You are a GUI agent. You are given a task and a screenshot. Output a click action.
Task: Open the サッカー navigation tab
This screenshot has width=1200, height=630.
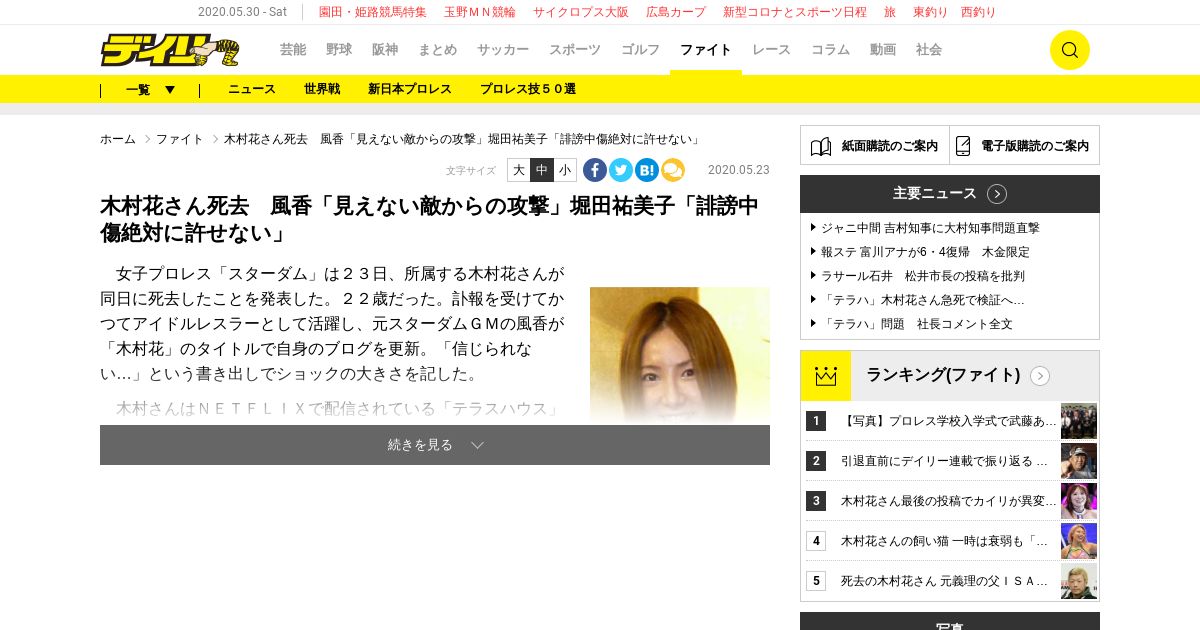503,50
